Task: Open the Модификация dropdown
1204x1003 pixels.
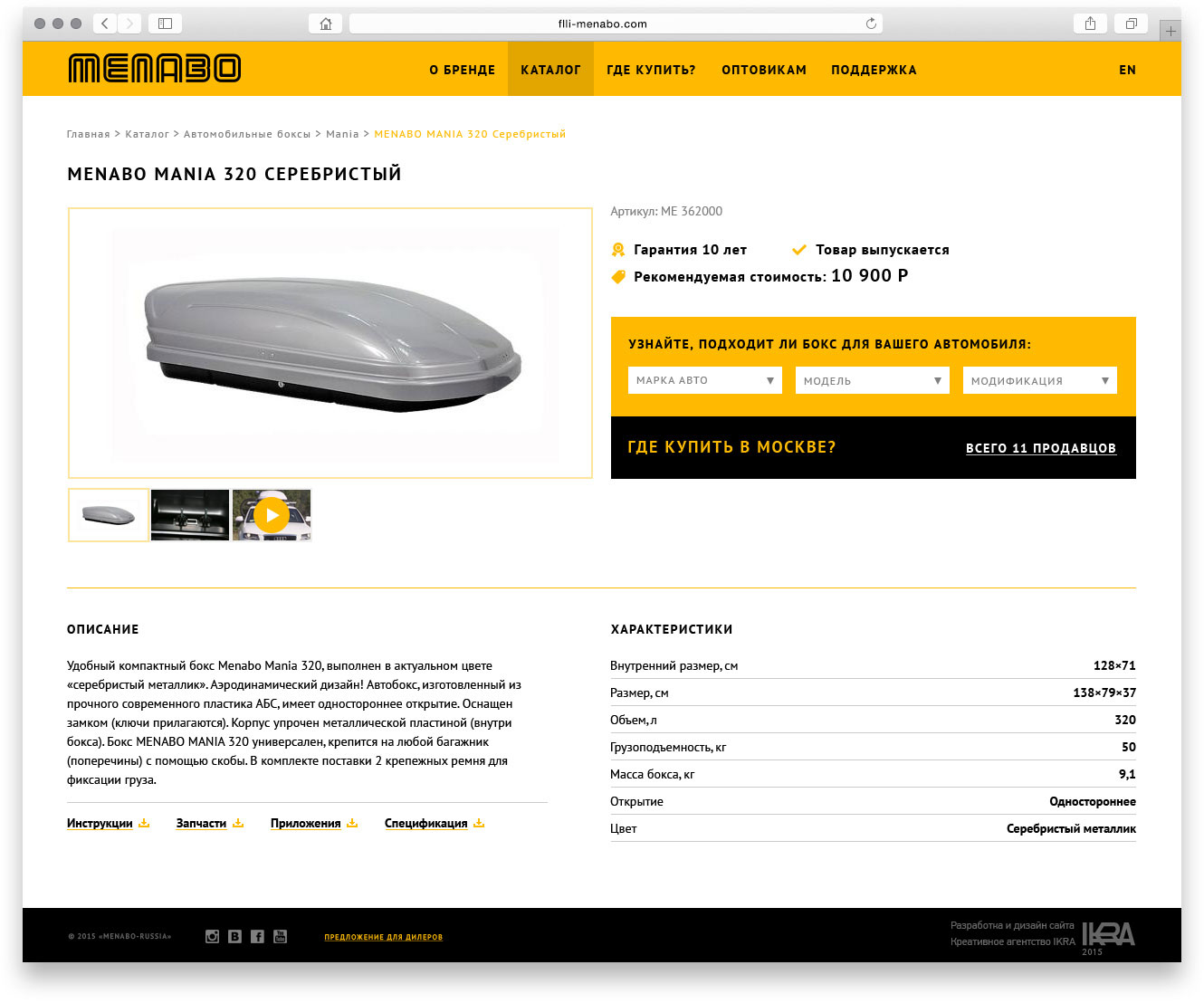Action: (1040, 380)
